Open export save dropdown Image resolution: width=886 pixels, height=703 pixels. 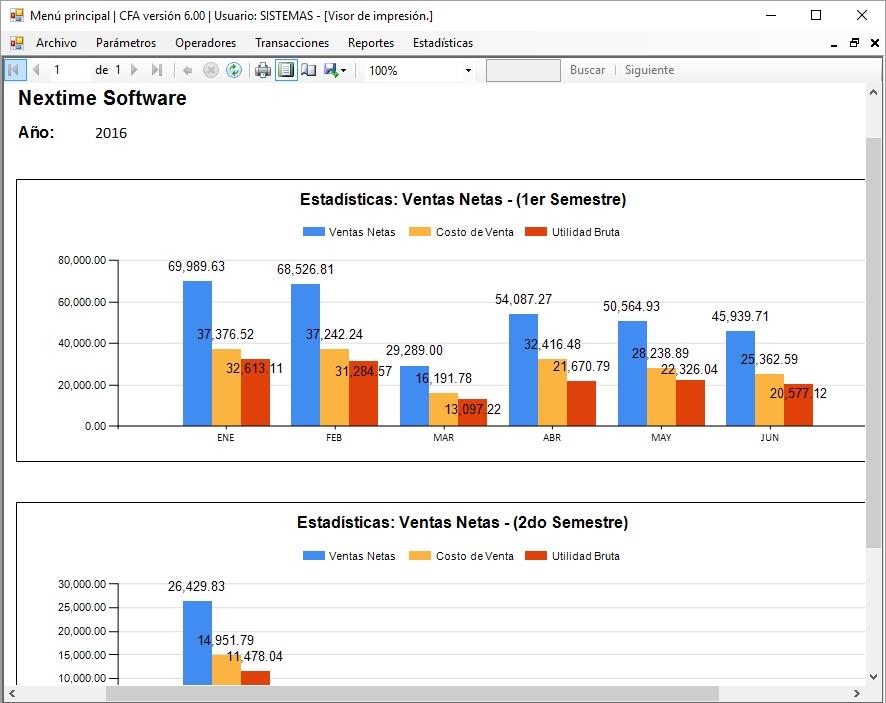(x=335, y=70)
